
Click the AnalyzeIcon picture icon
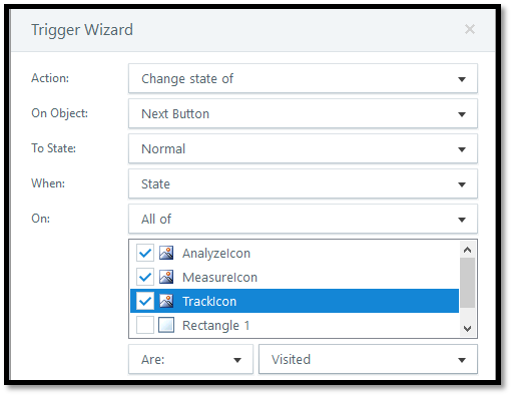point(166,253)
